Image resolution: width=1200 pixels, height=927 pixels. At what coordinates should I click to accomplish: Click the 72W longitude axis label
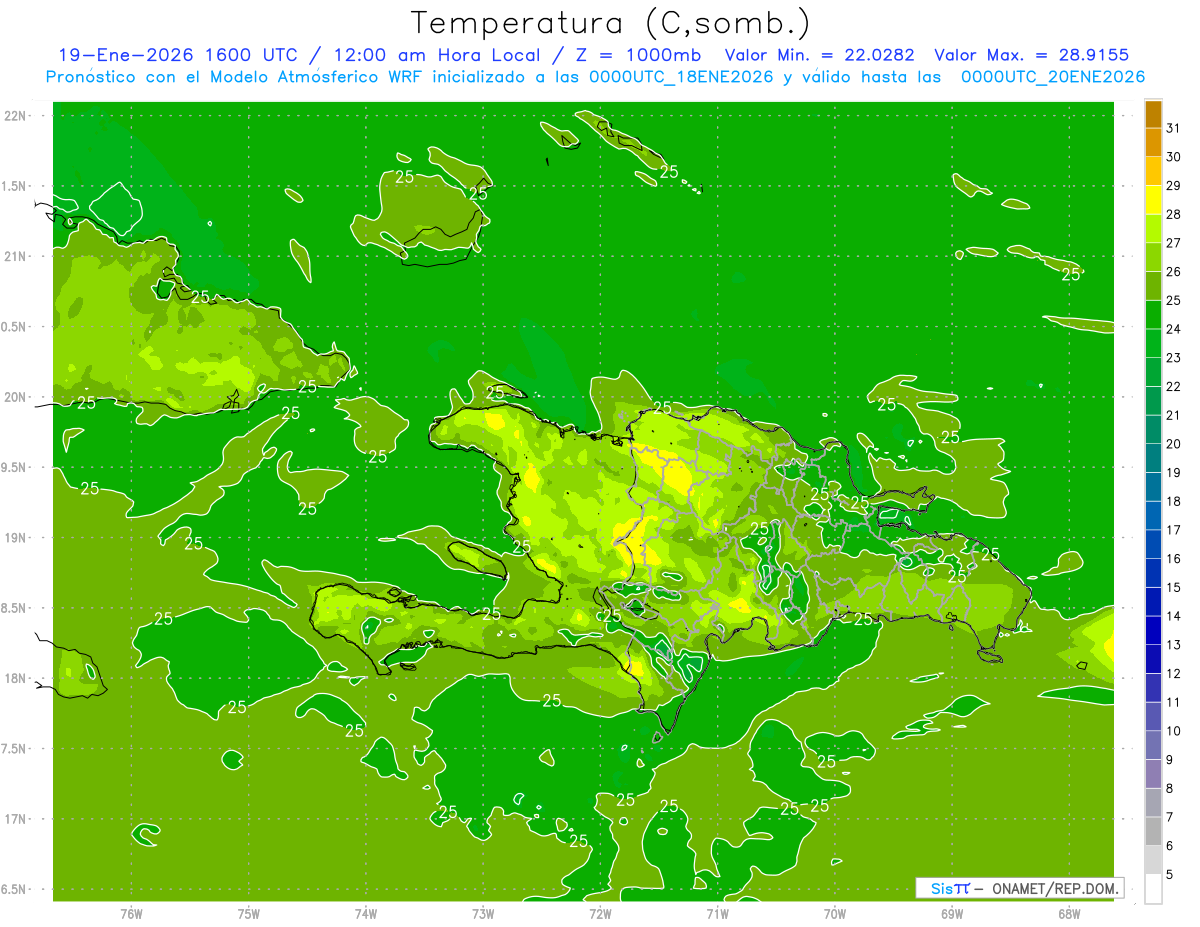(600, 914)
